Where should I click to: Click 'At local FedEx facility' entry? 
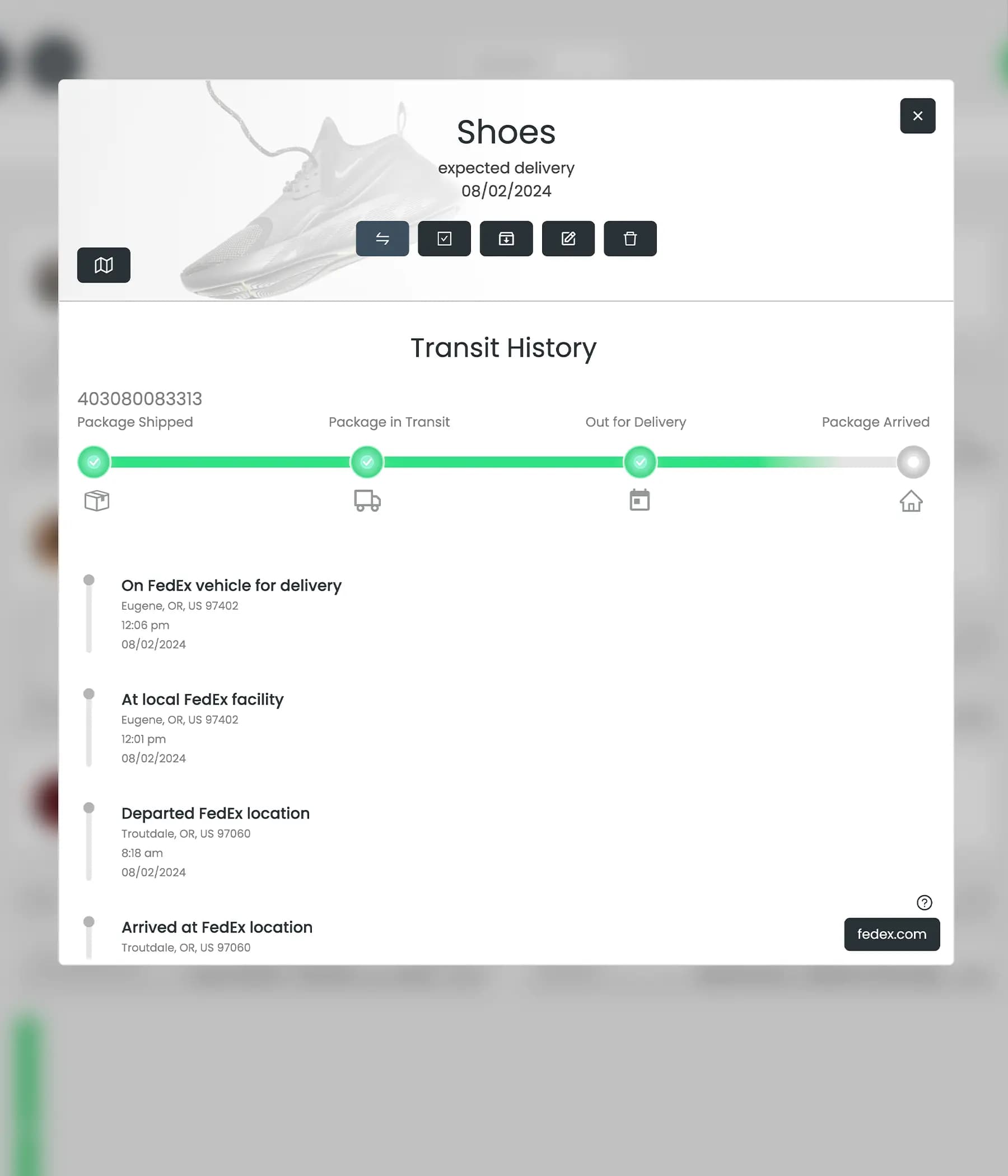pos(203,700)
